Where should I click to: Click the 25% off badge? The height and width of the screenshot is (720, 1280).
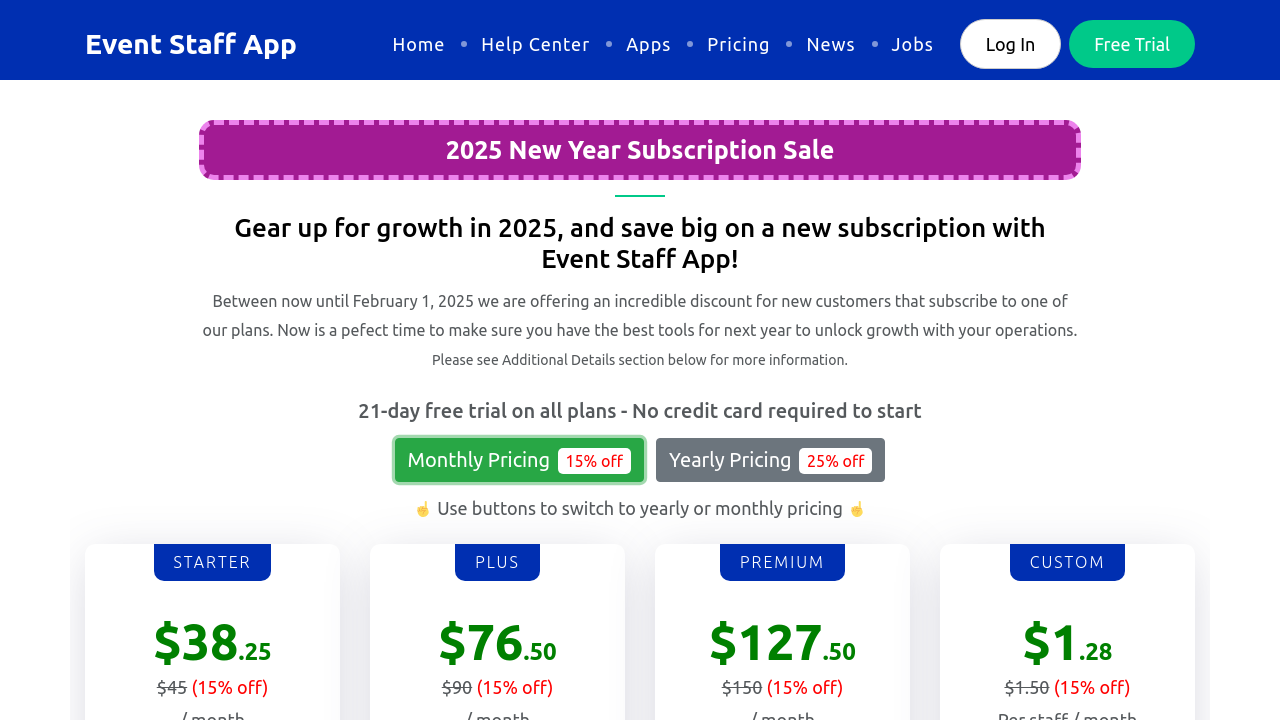point(835,461)
